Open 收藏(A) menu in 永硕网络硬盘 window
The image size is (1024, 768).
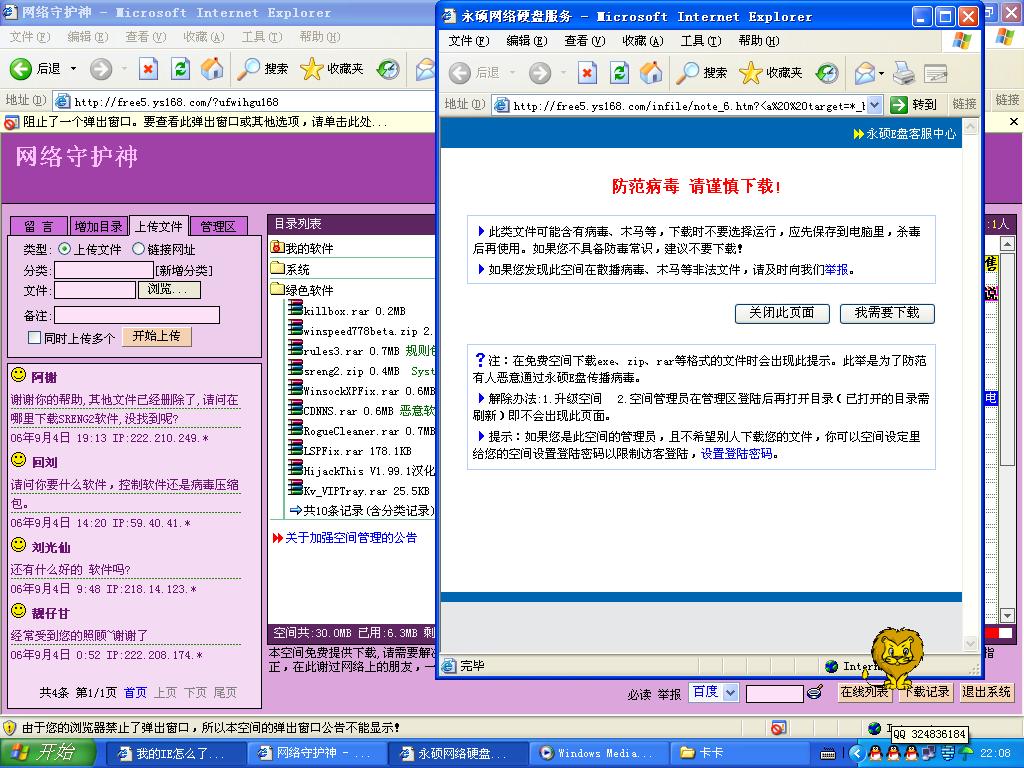pos(643,40)
